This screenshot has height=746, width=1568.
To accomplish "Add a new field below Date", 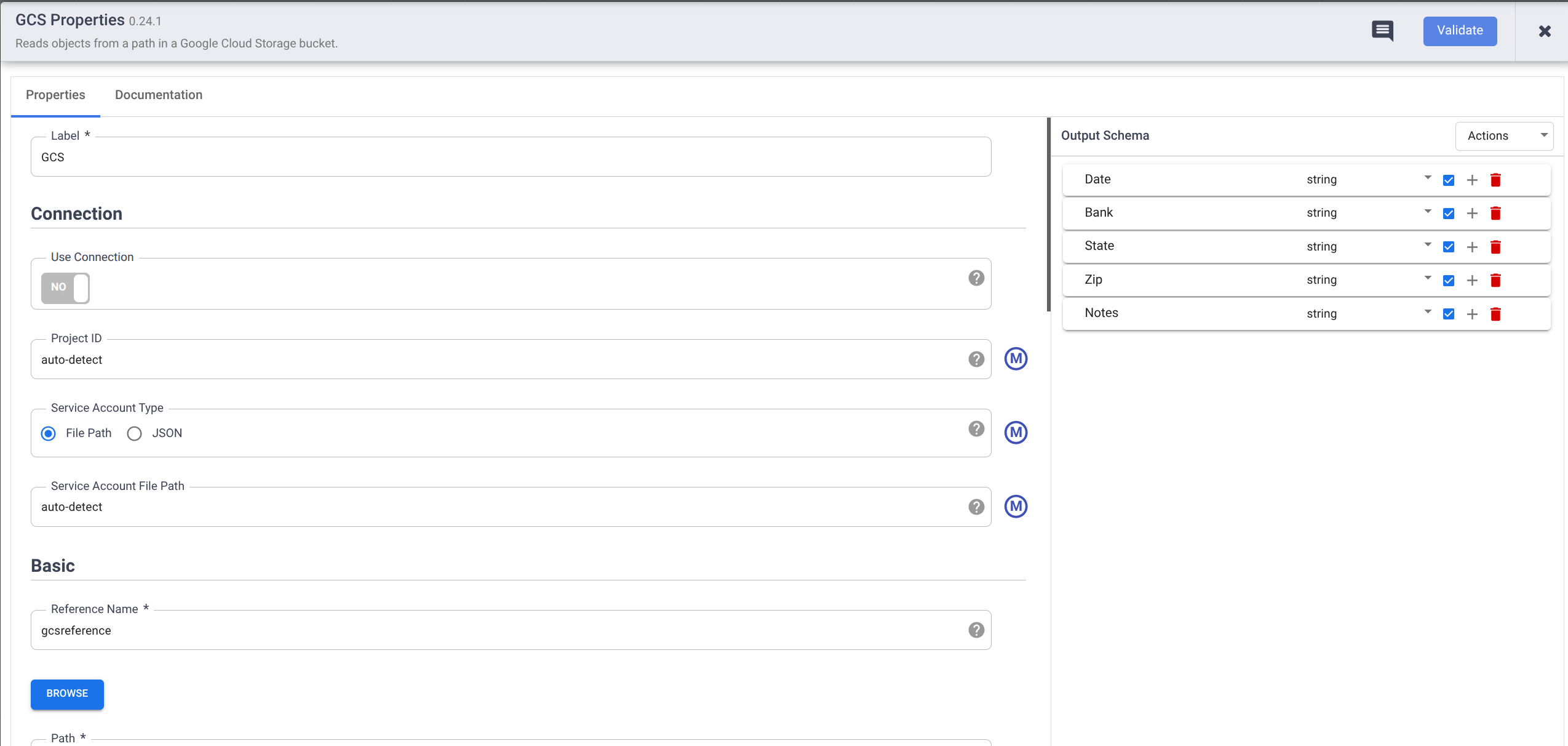I will (x=1471, y=180).
